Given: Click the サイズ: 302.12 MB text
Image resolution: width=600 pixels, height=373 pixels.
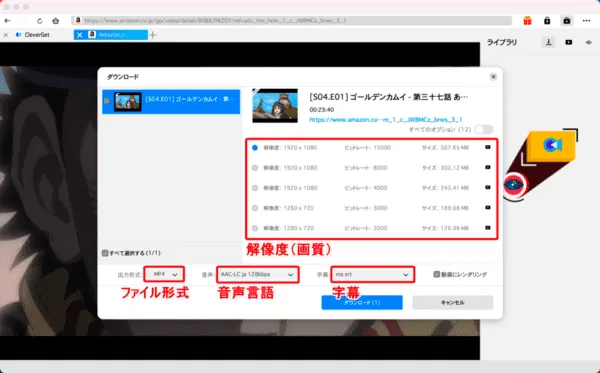Looking at the screenshot, I should pos(445,168).
